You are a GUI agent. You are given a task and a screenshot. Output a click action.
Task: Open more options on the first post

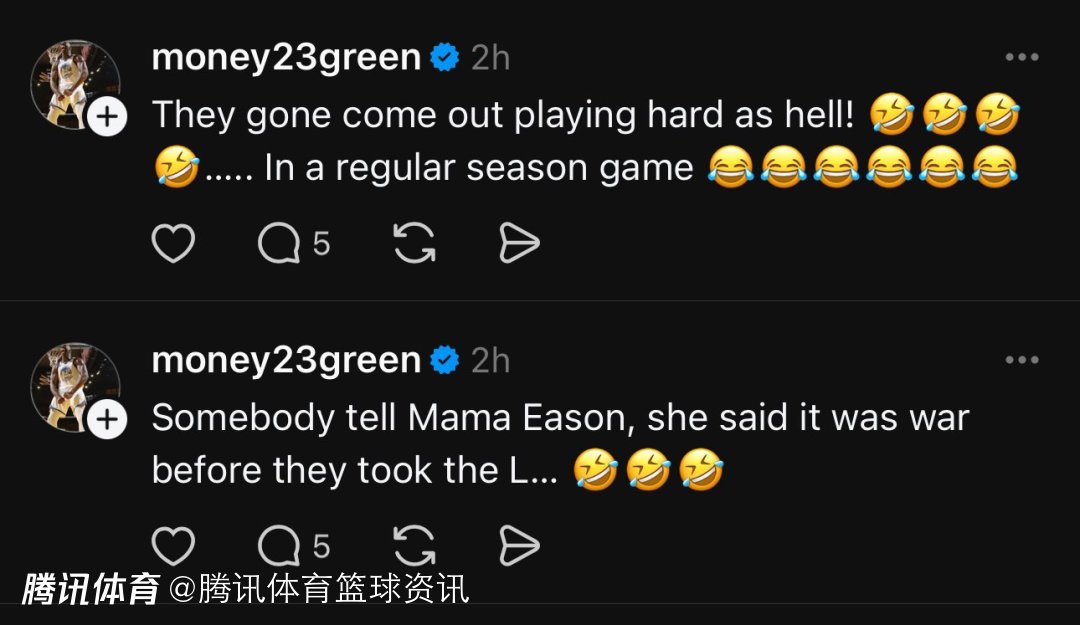(1021, 57)
